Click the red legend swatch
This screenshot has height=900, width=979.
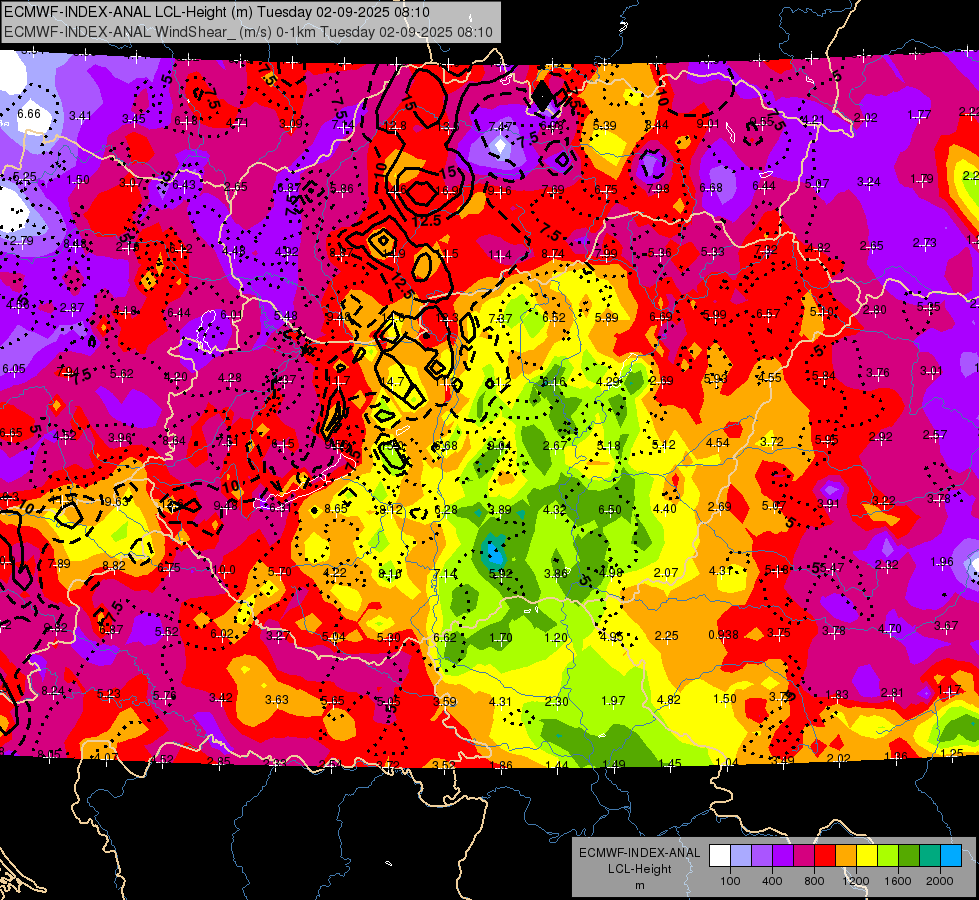point(825,856)
